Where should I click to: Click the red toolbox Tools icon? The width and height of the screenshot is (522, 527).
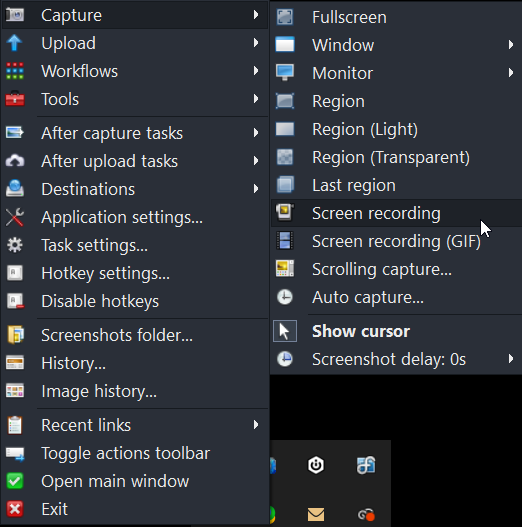15,99
